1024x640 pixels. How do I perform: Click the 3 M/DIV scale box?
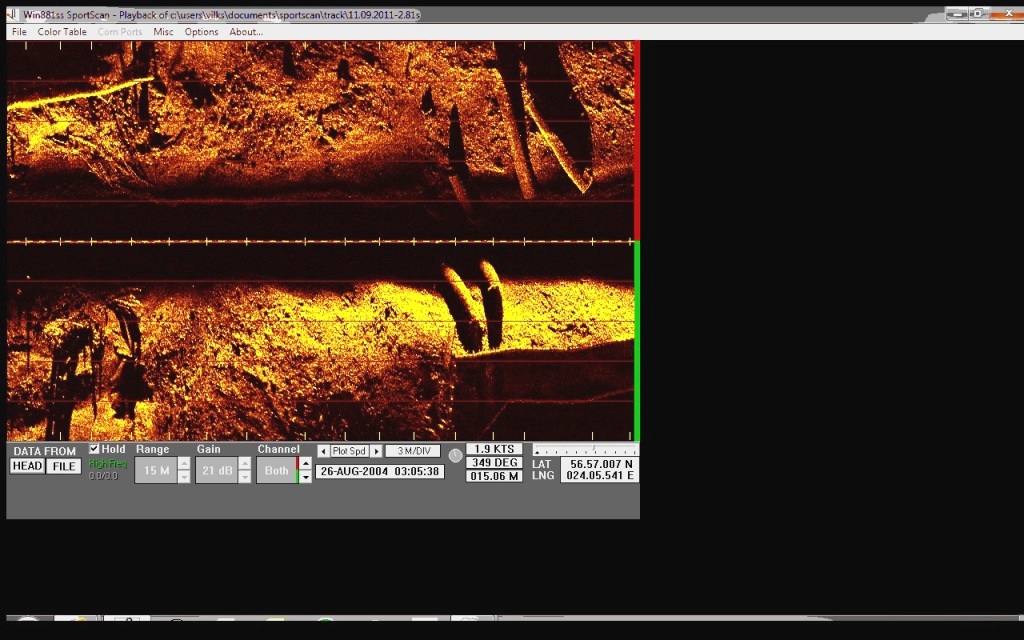pos(412,452)
